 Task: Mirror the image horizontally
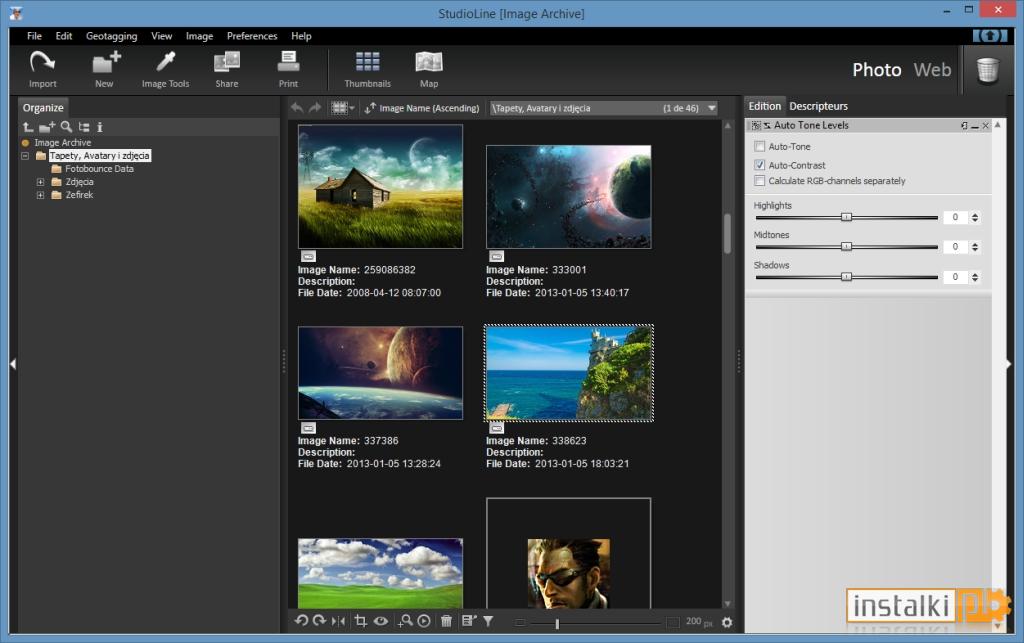point(338,621)
